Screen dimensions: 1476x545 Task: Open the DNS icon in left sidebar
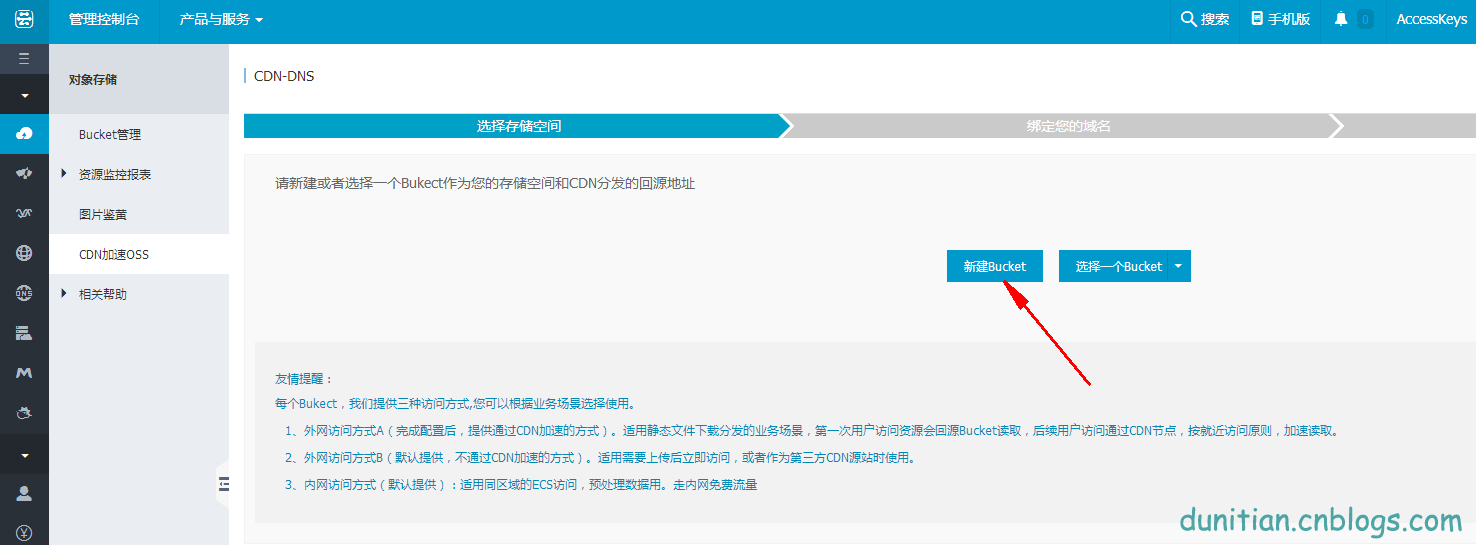[24, 293]
